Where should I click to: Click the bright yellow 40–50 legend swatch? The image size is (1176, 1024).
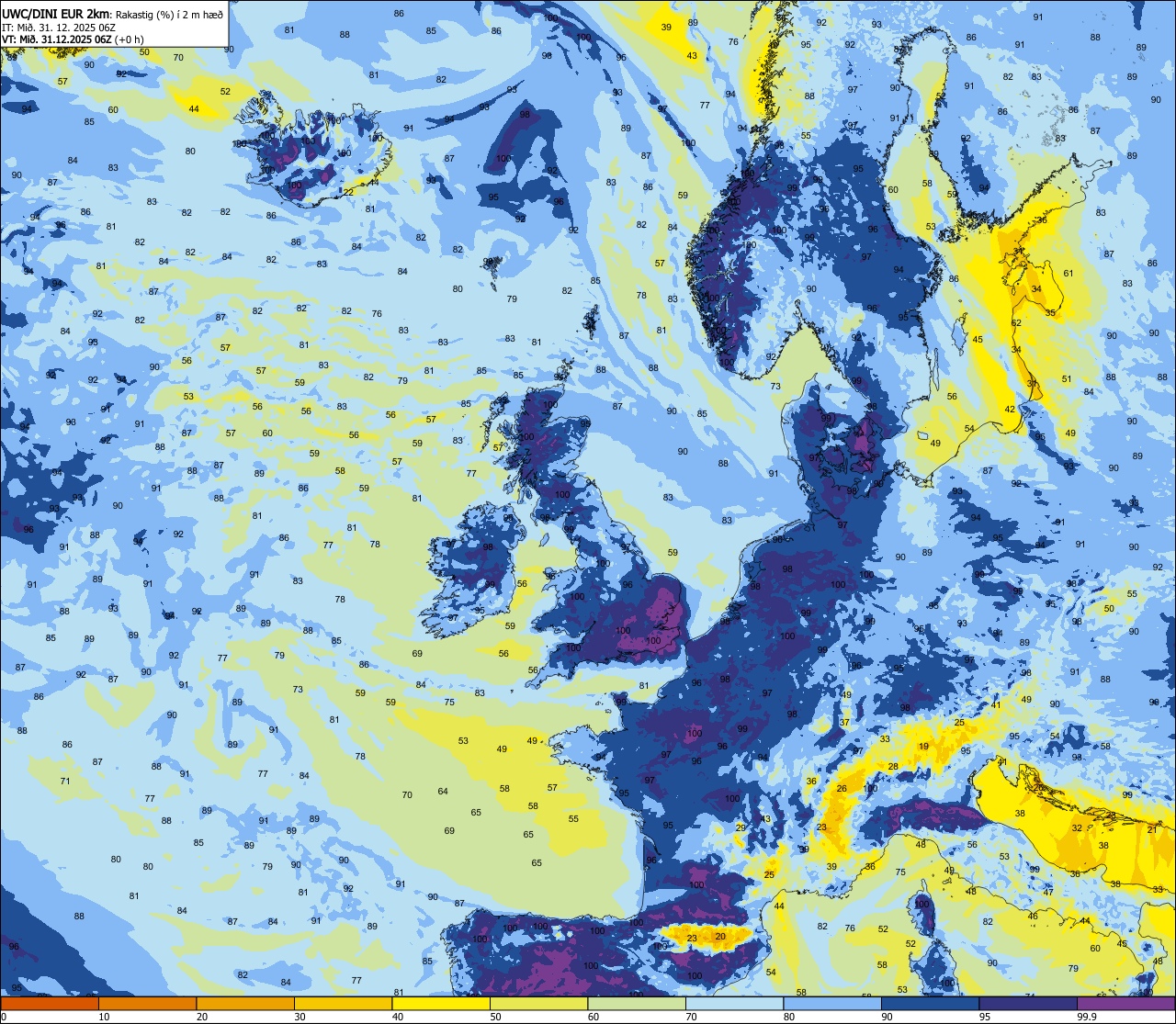point(441,1003)
